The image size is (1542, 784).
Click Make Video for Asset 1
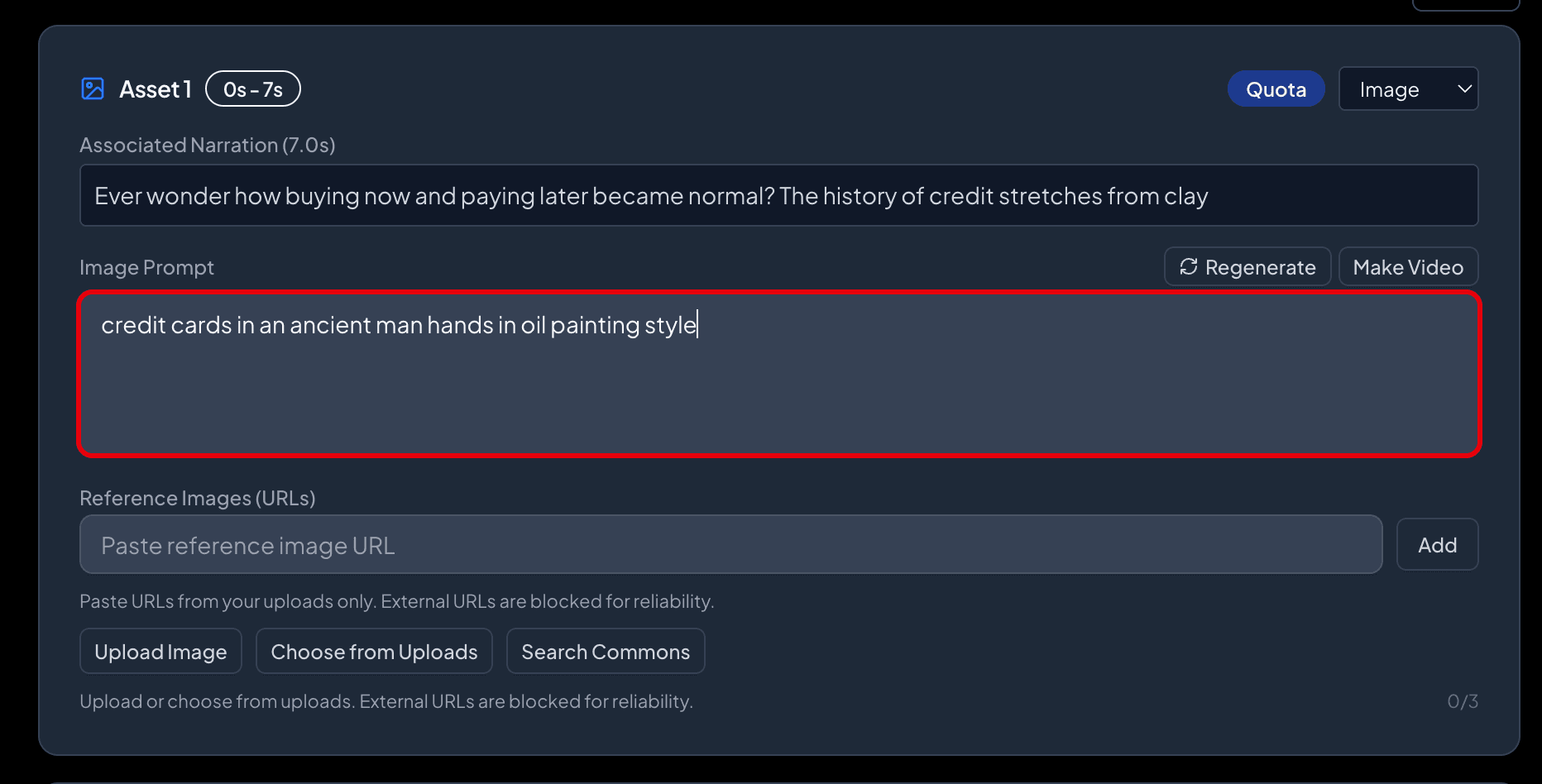point(1408,266)
